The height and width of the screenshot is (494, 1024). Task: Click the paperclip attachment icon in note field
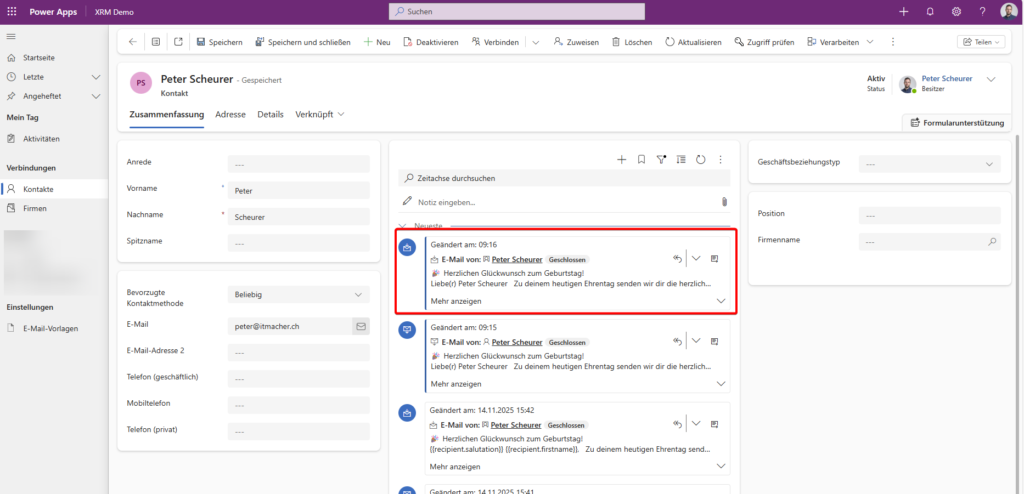point(724,202)
